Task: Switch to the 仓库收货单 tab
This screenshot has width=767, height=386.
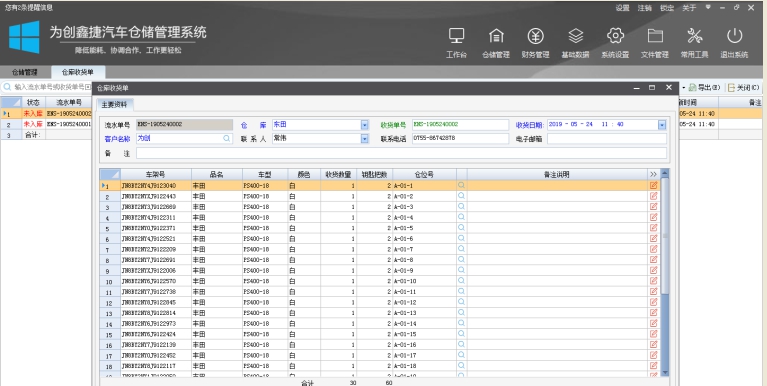Action: (77, 72)
